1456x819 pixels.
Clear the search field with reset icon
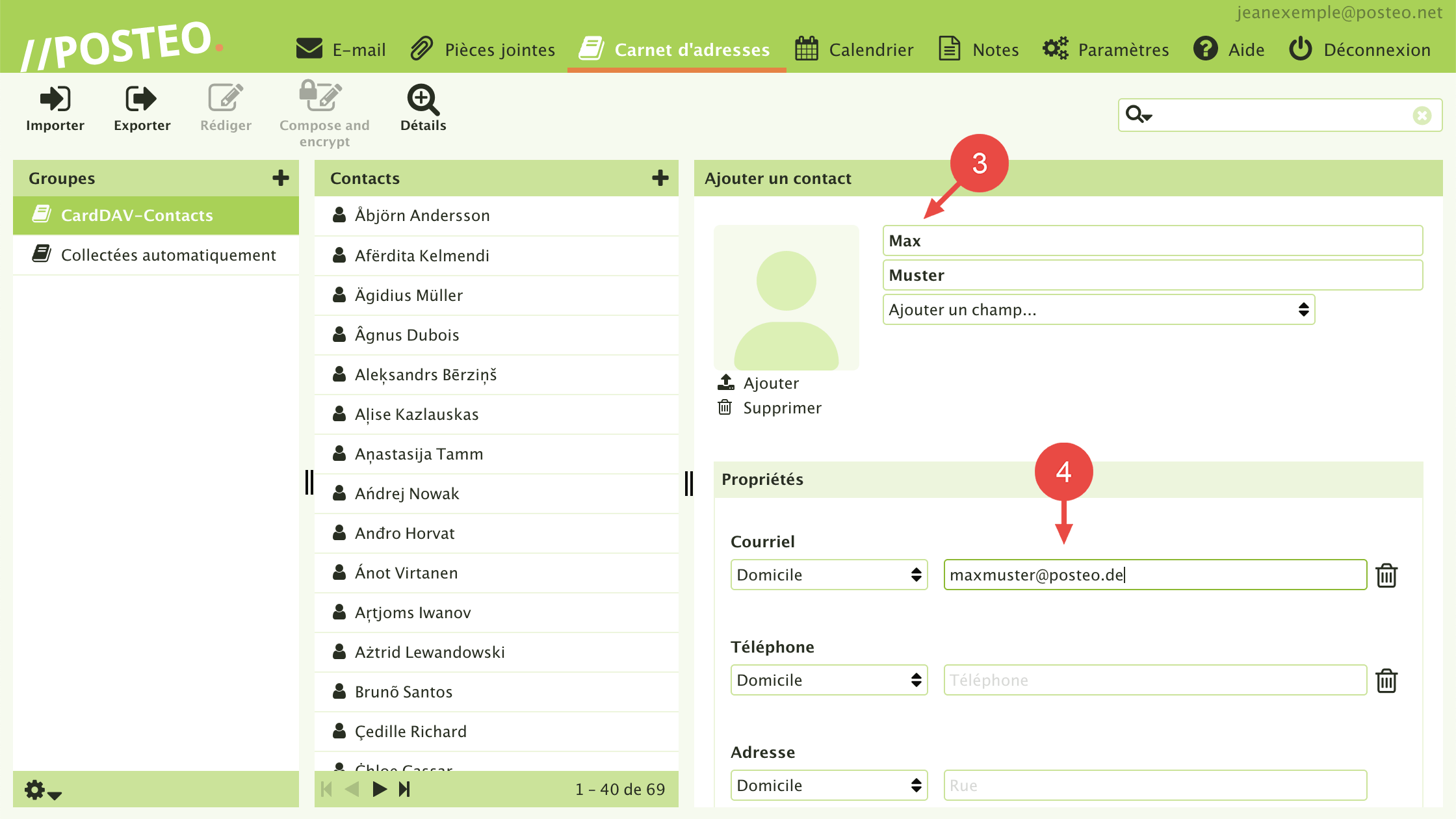(x=1422, y=116)
